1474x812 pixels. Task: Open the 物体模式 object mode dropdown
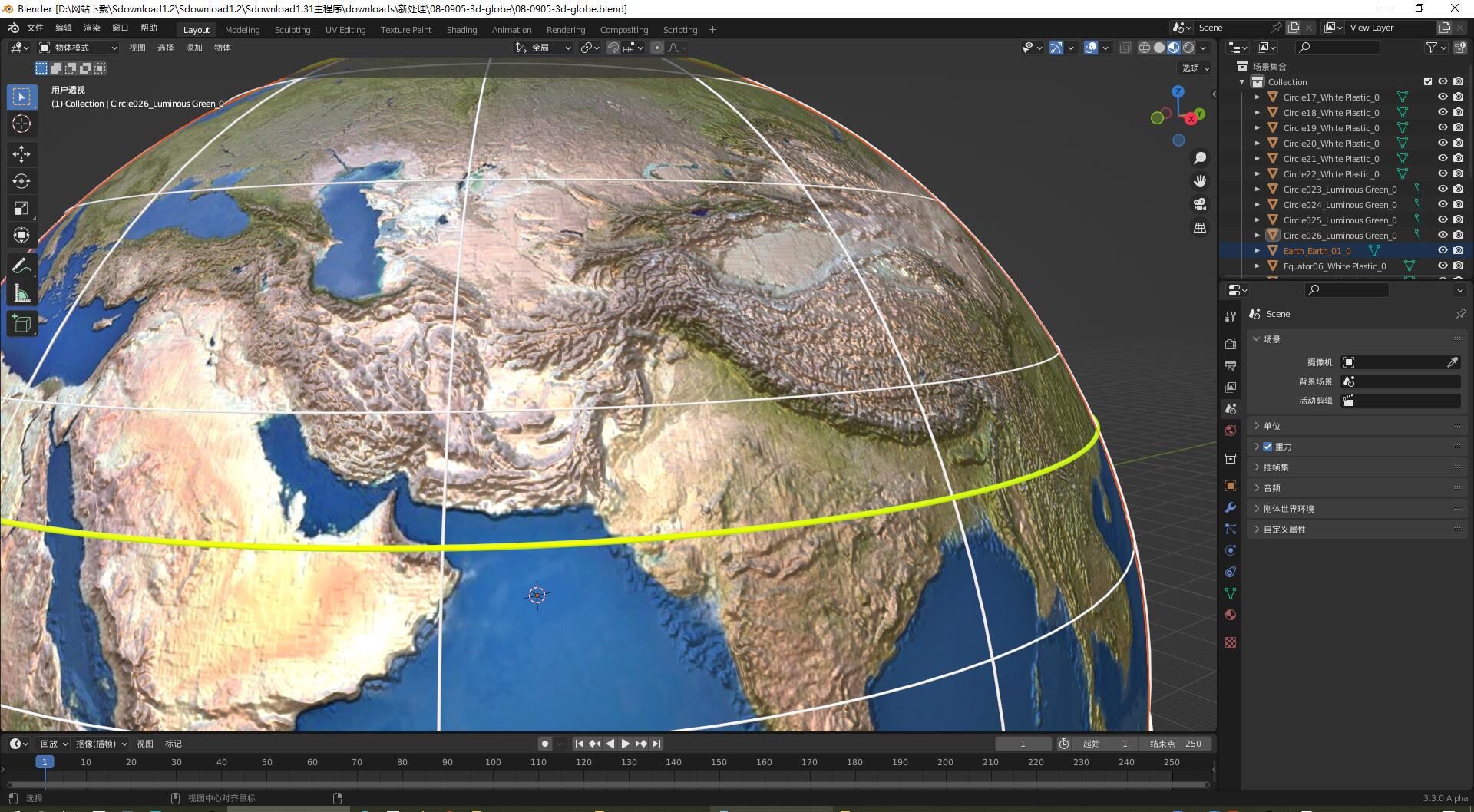pos(78,48)
